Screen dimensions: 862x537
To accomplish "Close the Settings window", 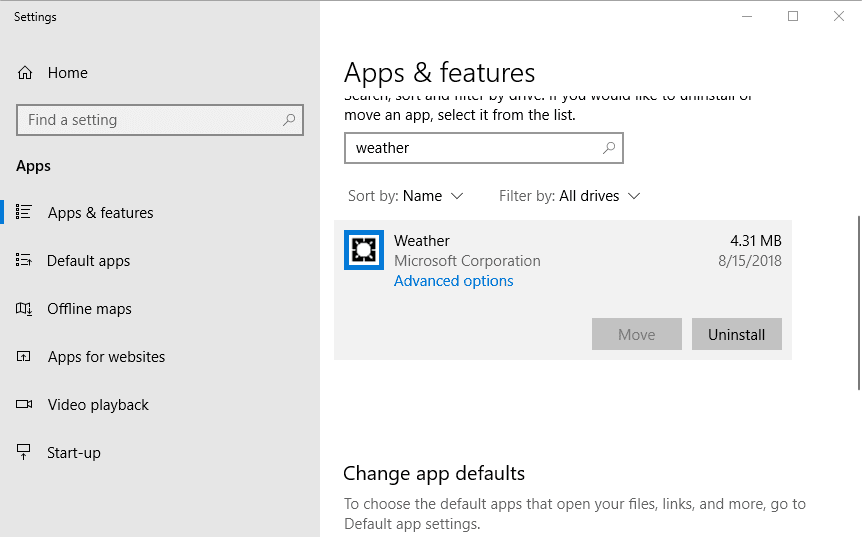I will coord(839,16).
